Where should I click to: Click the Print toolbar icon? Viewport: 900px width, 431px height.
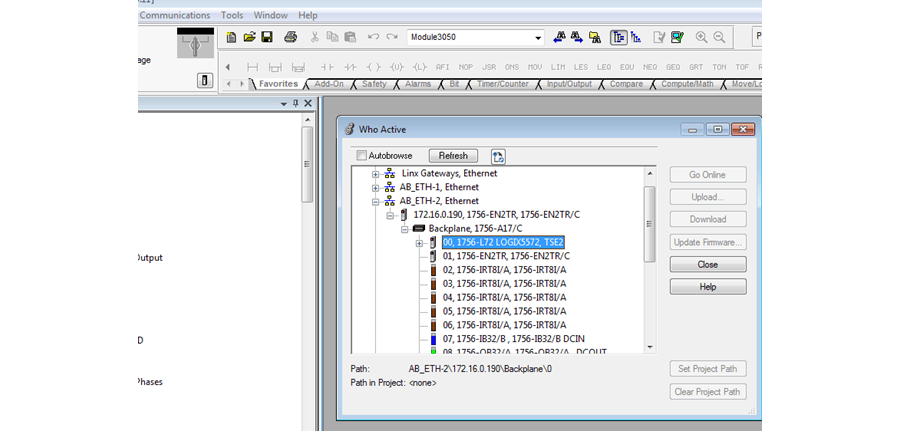[x=291, y=37]
